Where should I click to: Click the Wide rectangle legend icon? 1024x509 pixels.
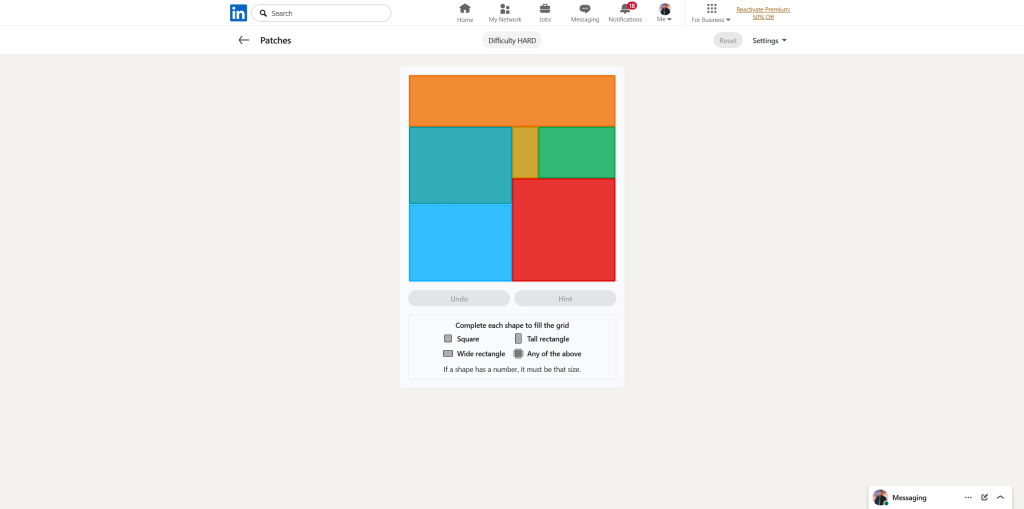(x=448, y=353)
